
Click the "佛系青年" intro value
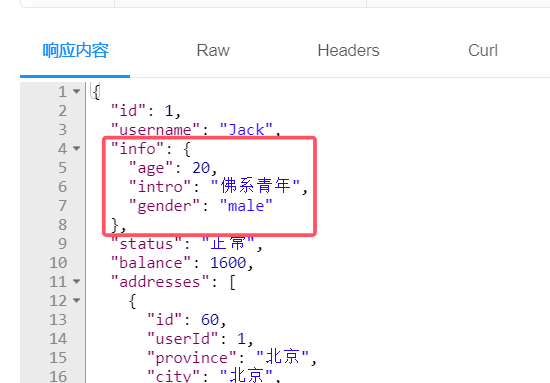tap(255, 186)
